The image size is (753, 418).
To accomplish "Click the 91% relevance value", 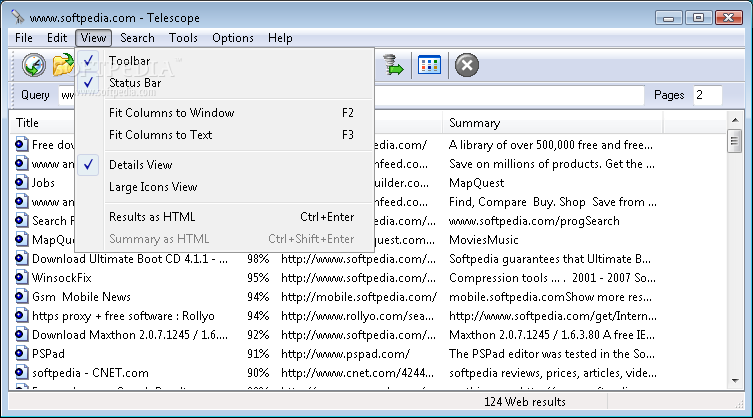I will 258,354.
